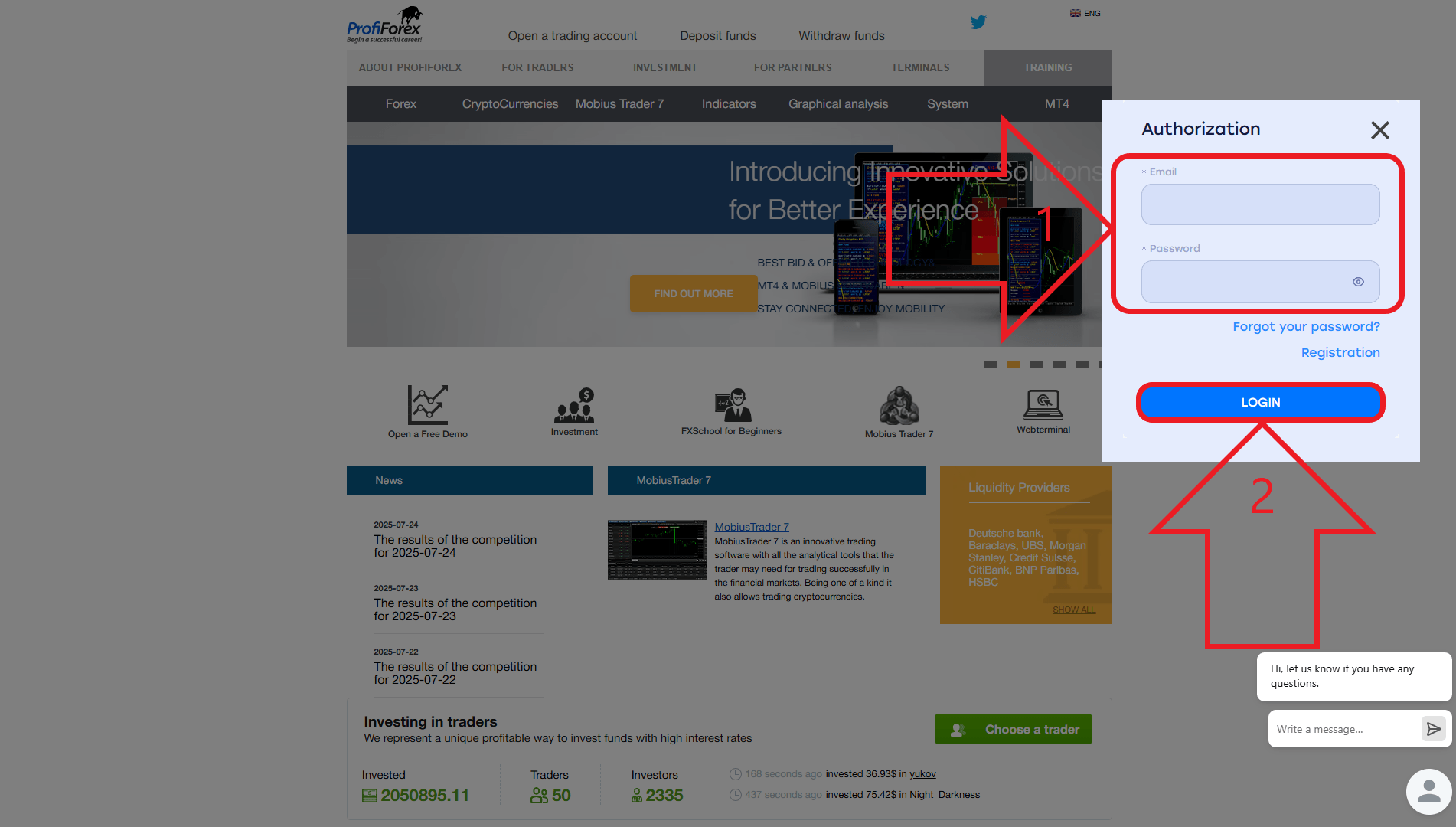Click the Webterminal laptop icon
The image size is (1456, 827).
(1043, 404)
